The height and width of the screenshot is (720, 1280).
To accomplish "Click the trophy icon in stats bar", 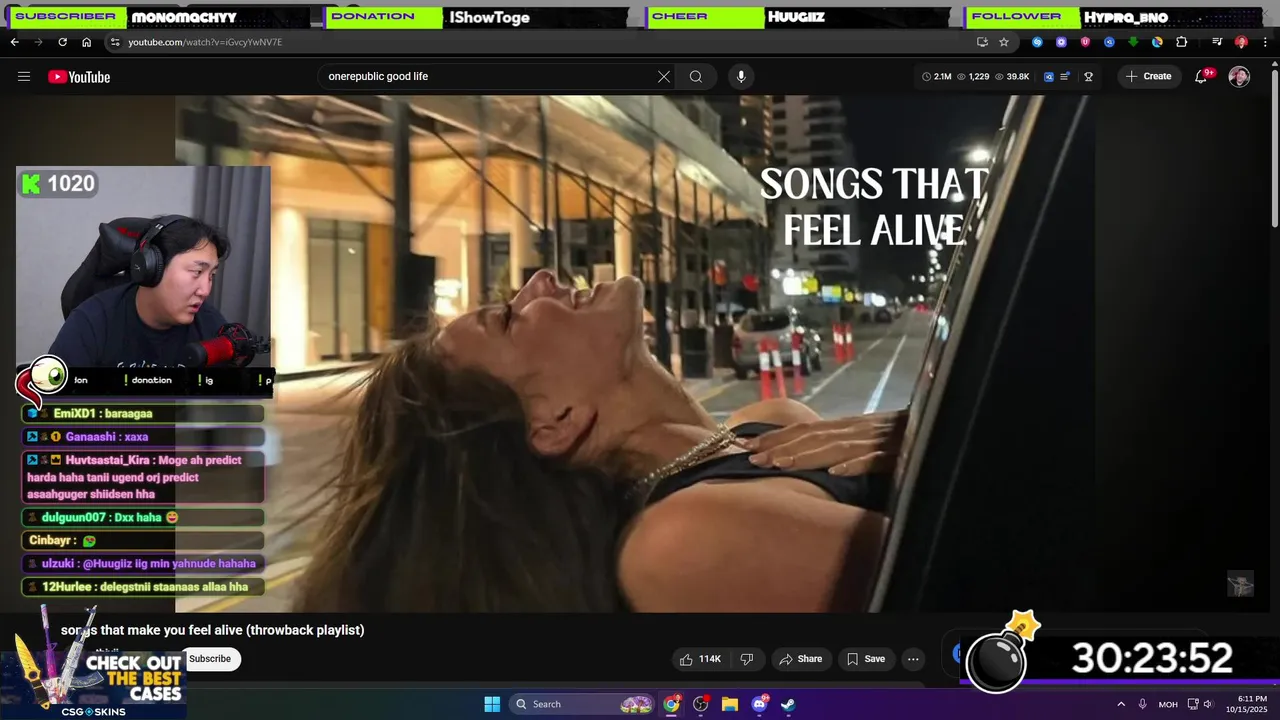I will coord(1088,77).
